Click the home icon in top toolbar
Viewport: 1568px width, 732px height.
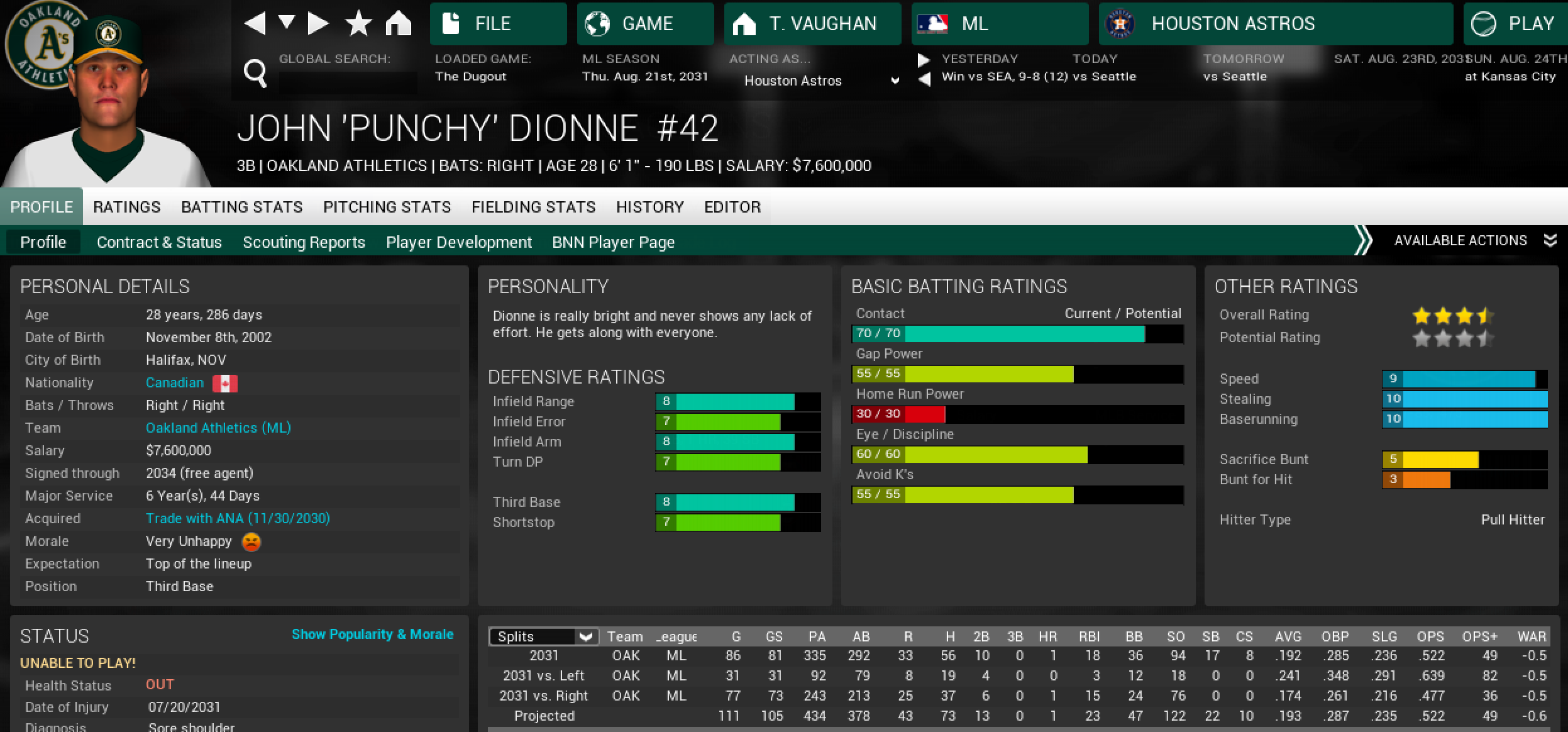pyautogui.click(x=398, y=24)
